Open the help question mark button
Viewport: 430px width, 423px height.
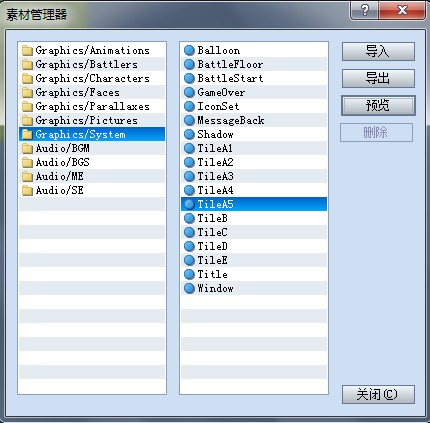365,10
